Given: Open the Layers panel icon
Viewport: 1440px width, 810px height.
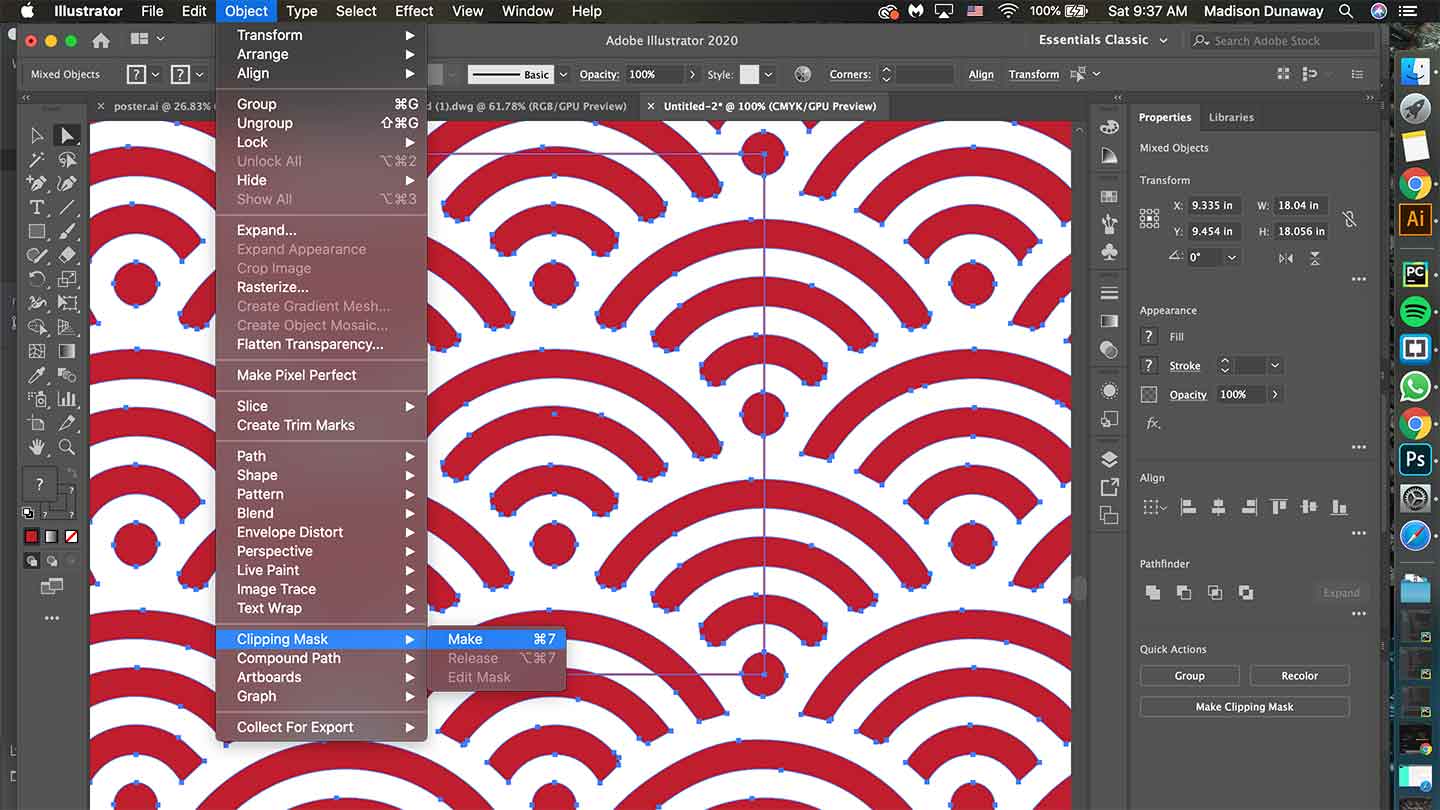Looking at the screenshot, I should (1109, 460).
